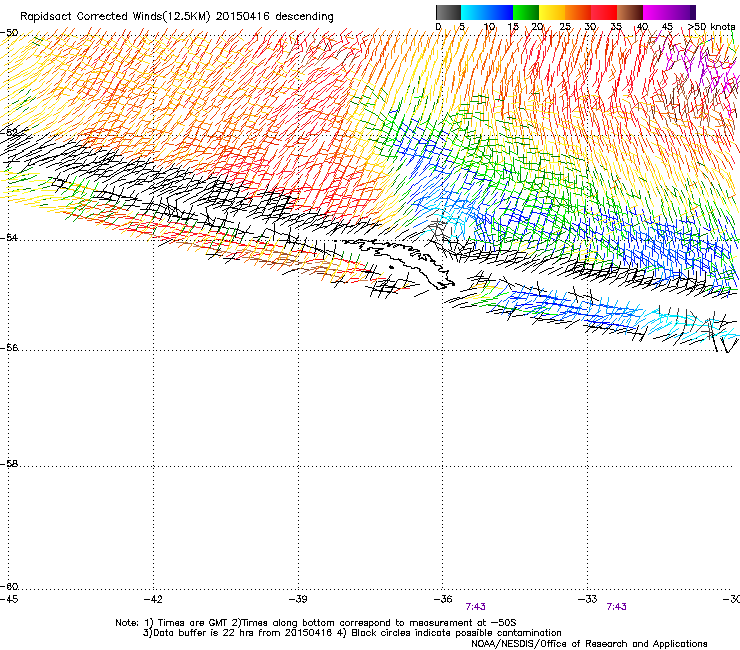Screen dimensions: 740x650
Task: Click the '-45' longitude axis label
Action: 9,599
